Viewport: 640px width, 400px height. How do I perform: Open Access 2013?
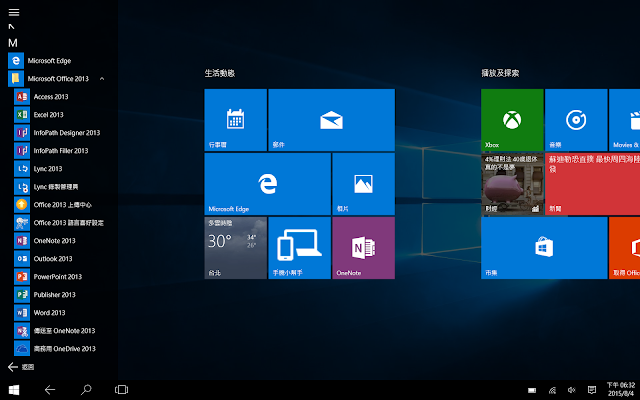61,97
